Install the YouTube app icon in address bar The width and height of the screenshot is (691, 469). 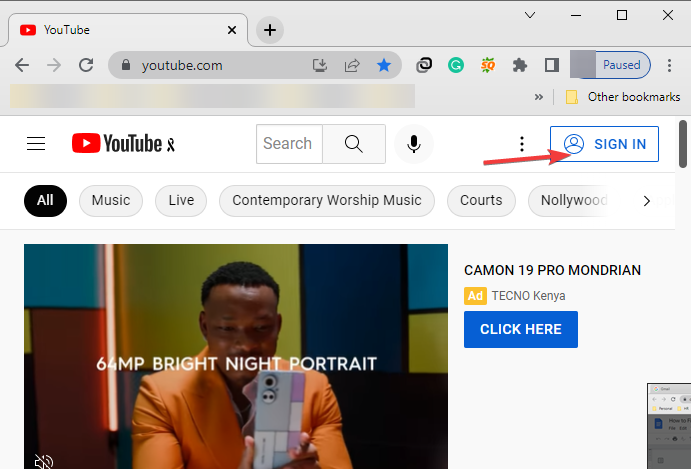[319, 65]
